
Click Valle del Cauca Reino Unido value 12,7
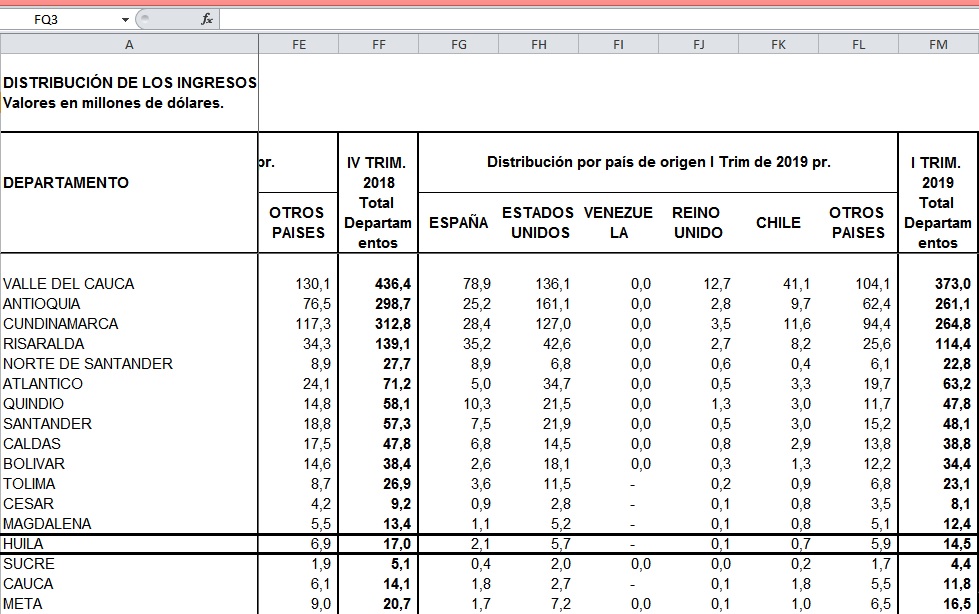point(717,284)
